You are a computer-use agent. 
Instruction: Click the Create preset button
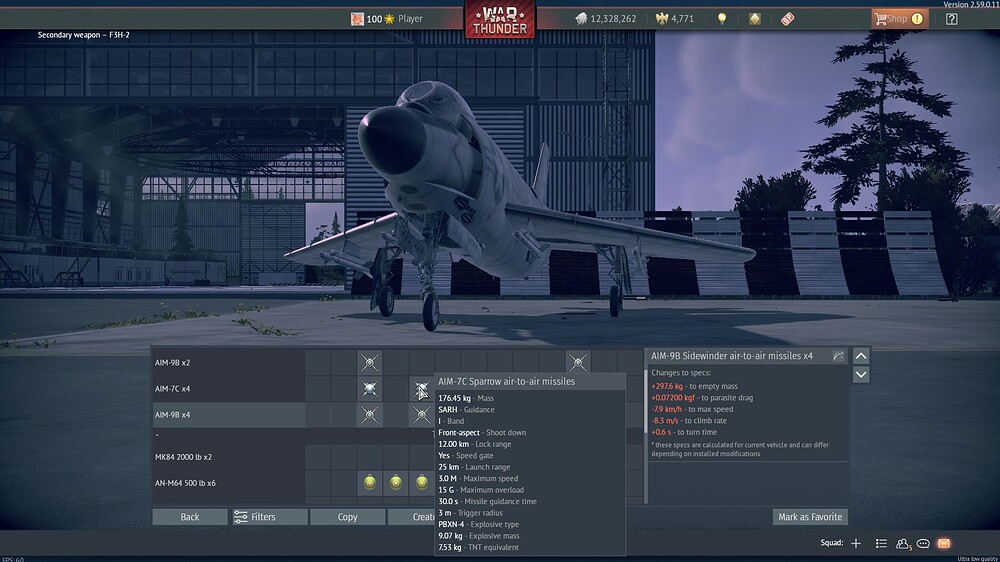[x=411, y=517]
